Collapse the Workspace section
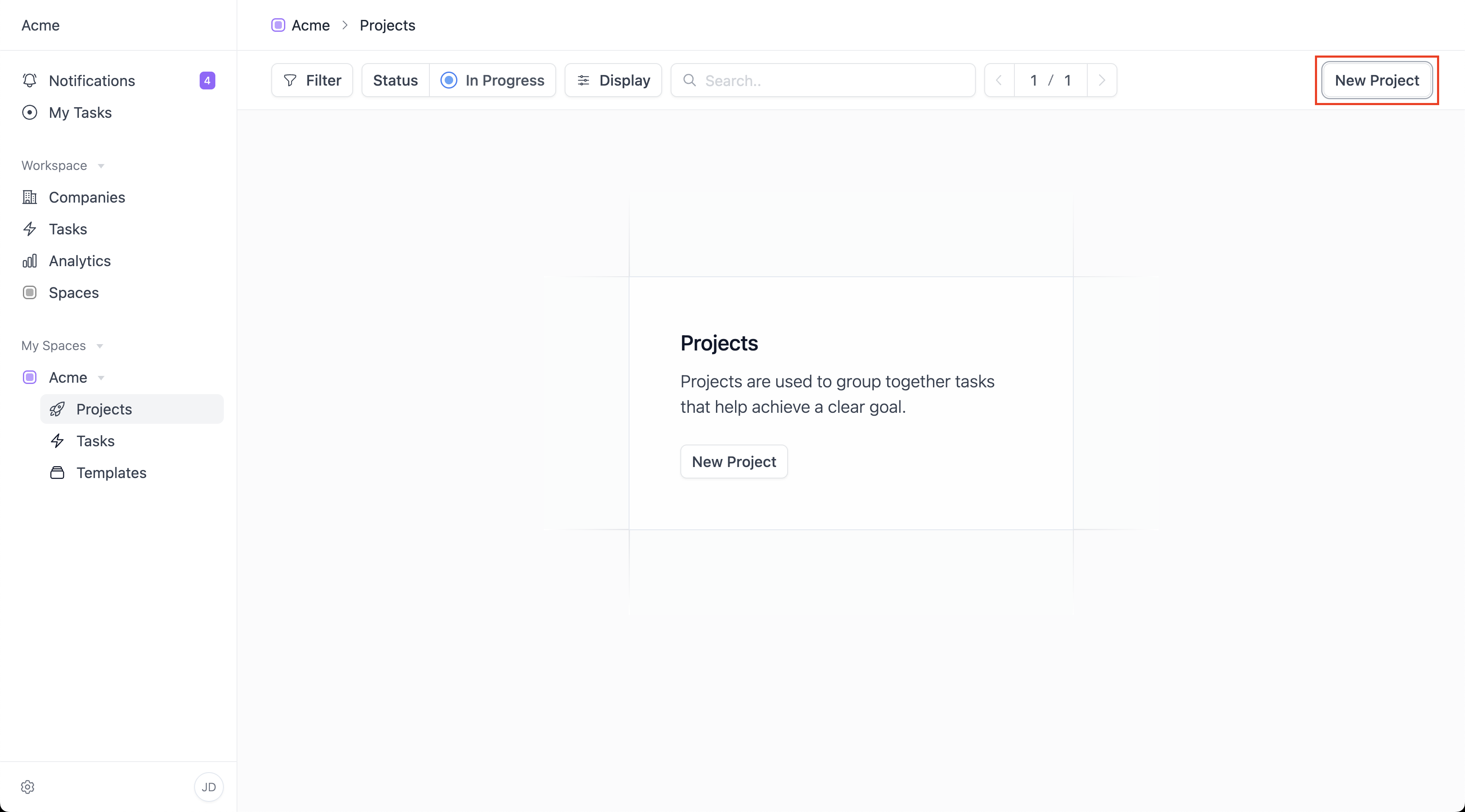Viewport: 1465px width, 812px height. click(100, 166)
